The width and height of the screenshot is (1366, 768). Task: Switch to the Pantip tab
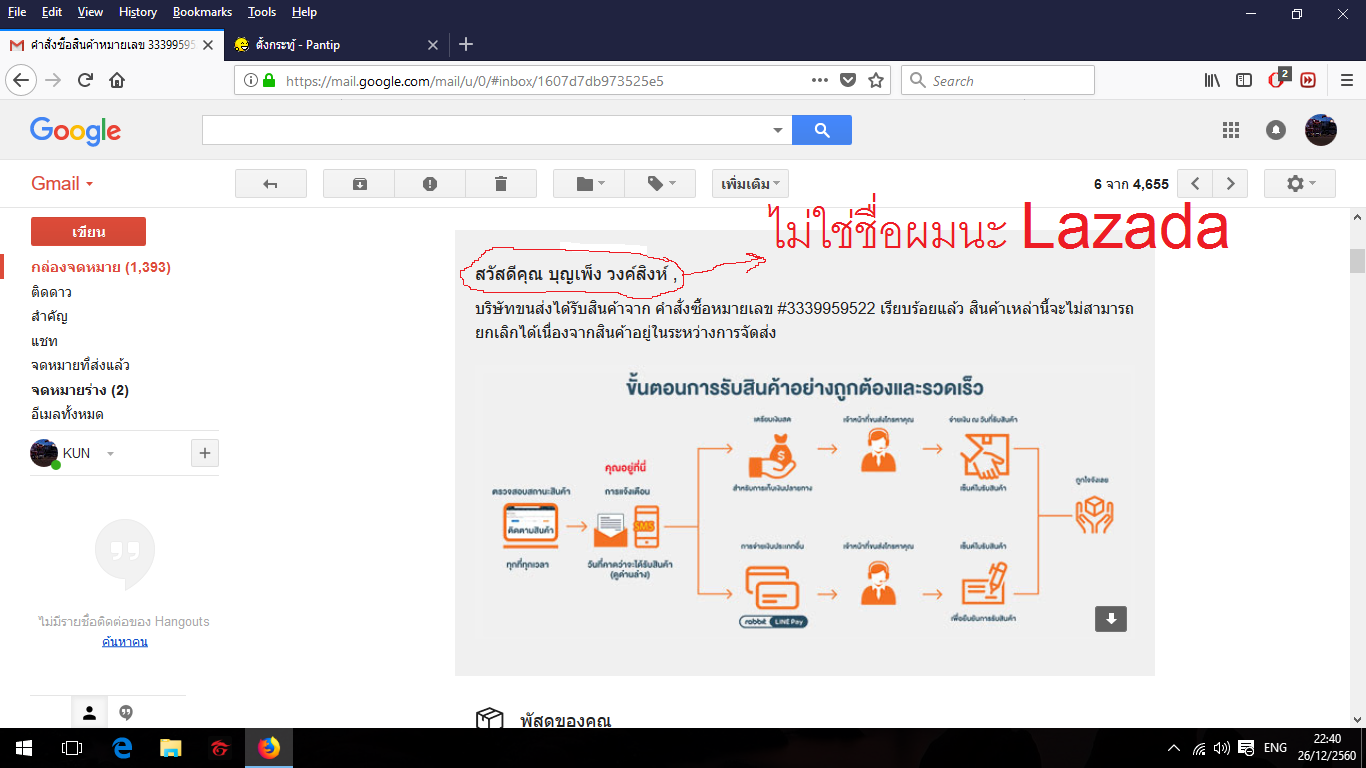click(x=336, y=44)
